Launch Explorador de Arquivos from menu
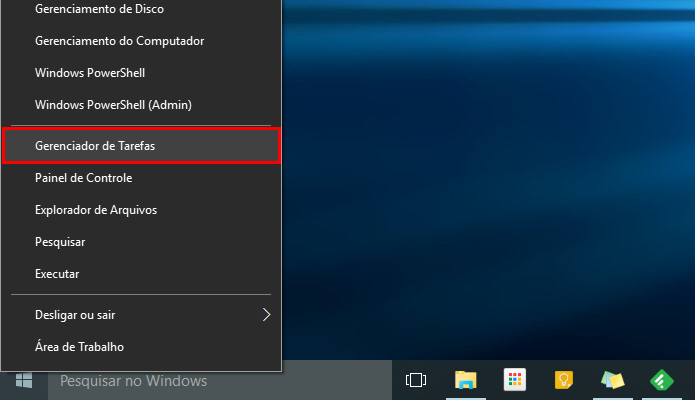This screenshot has height=400, width=695. pos(141,210)
